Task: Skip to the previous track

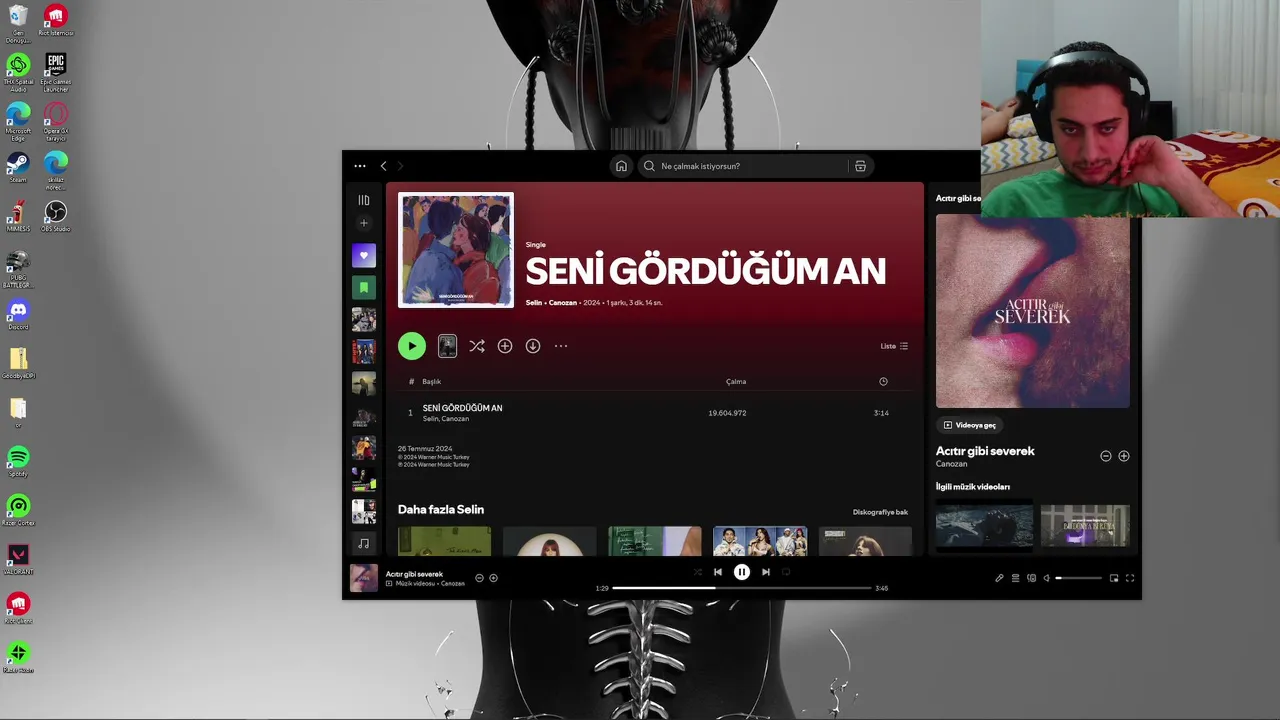Action: pyautogui.click(x=718, y=572)
